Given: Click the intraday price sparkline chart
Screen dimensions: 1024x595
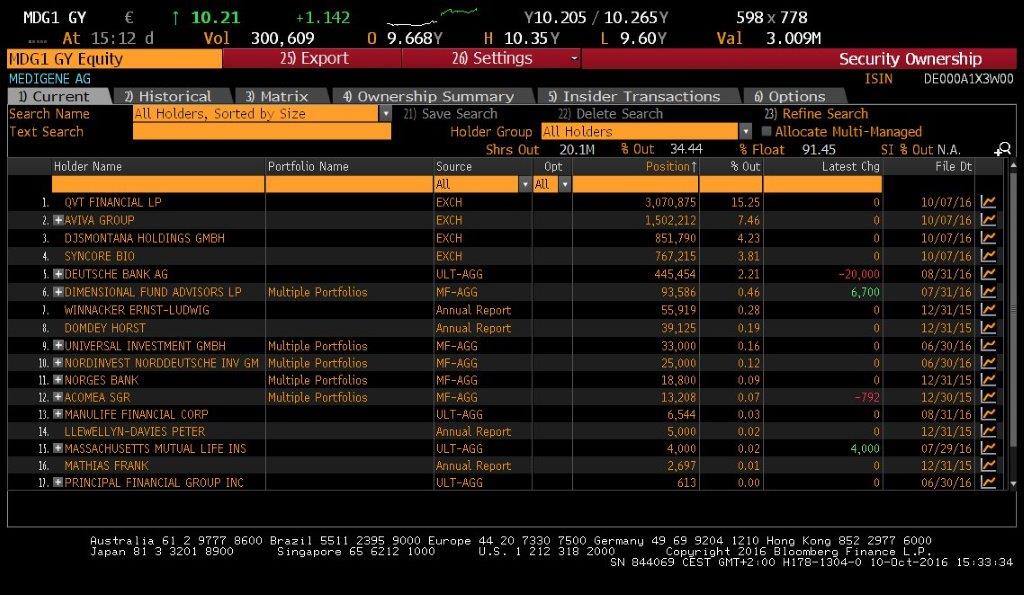Looking at the screenshot, I should [x=432, y=18].
